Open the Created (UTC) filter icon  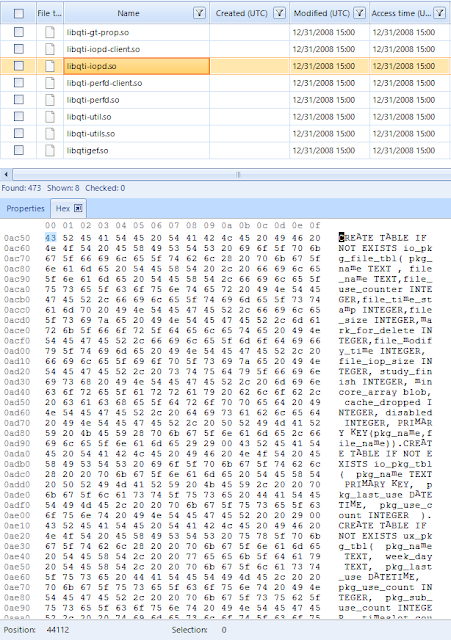click(x=279, y=13)
